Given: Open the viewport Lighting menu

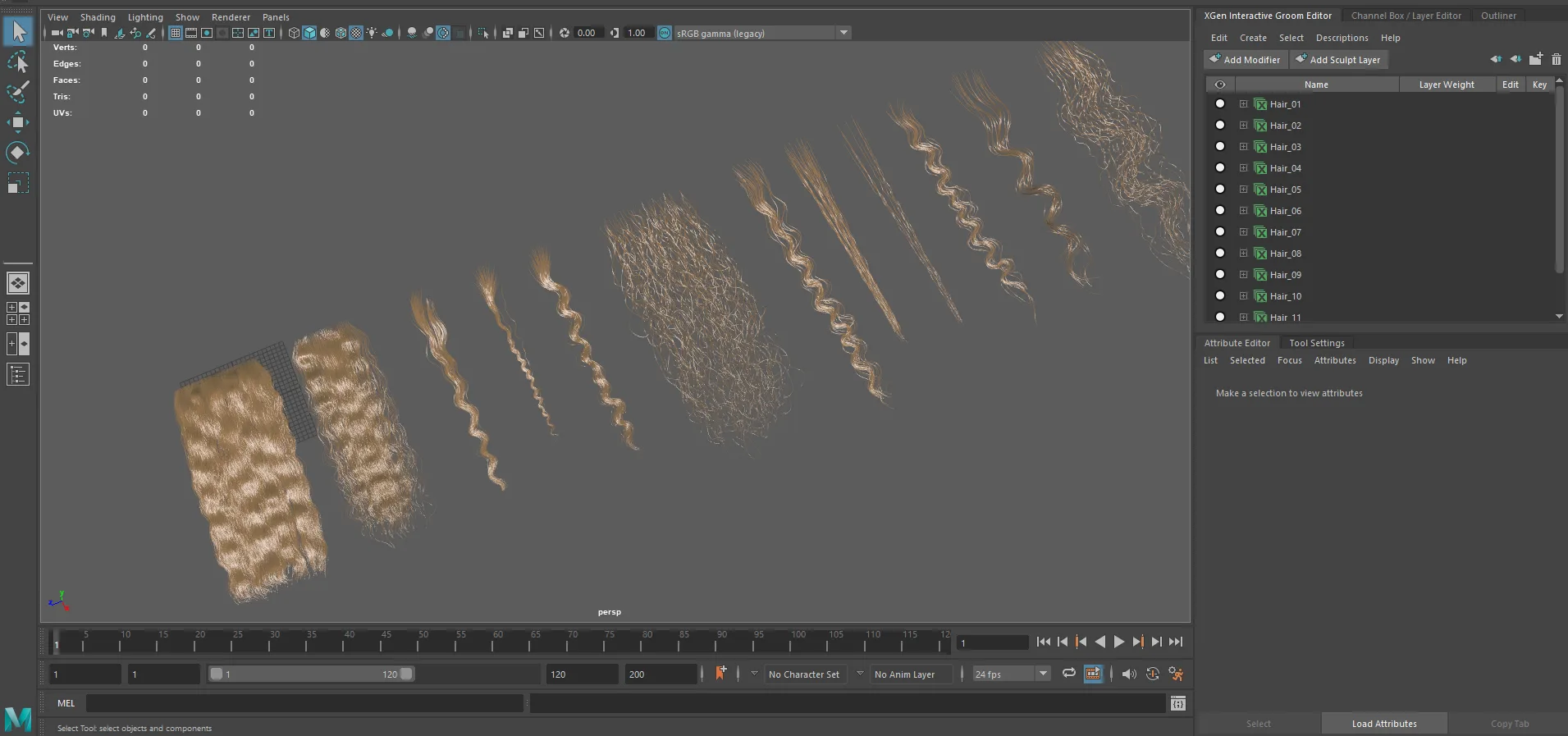Looking at the screenshot, I should [x=145, y=17].
